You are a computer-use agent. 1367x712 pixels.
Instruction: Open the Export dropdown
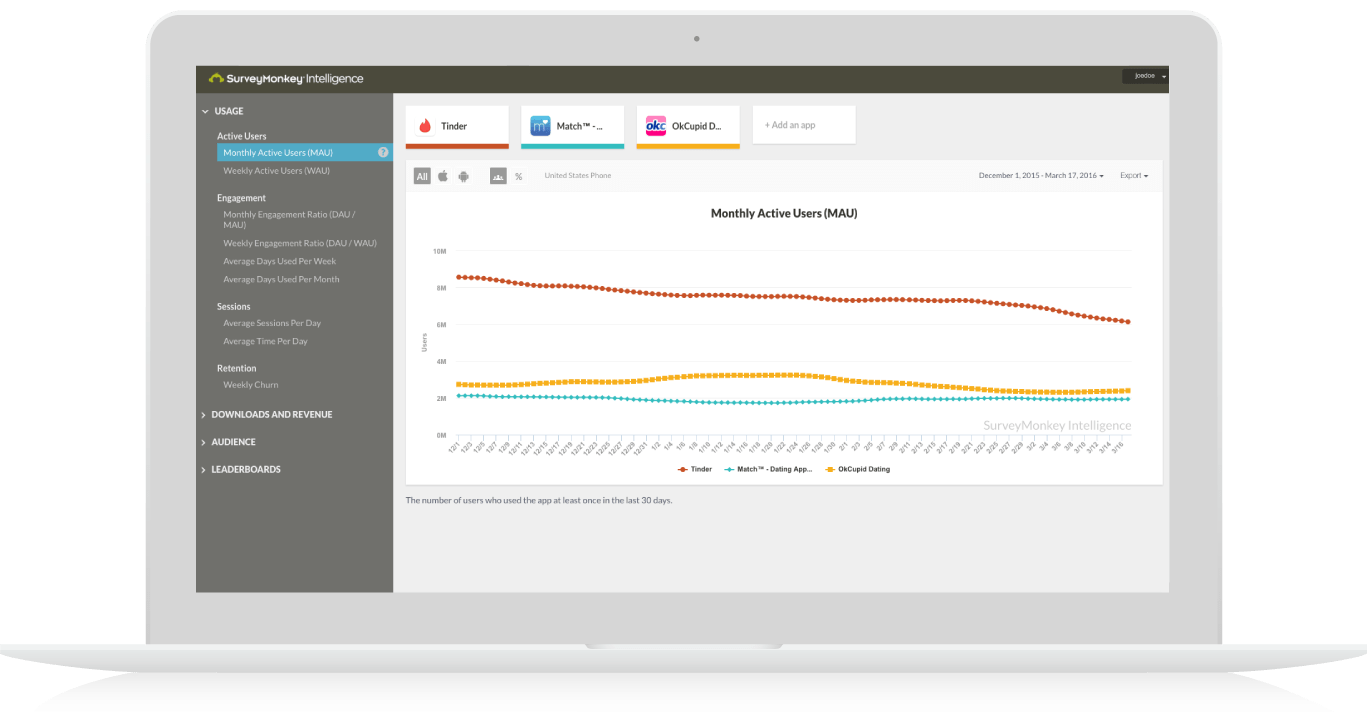pyautogui.click(x=1134, y=174)
